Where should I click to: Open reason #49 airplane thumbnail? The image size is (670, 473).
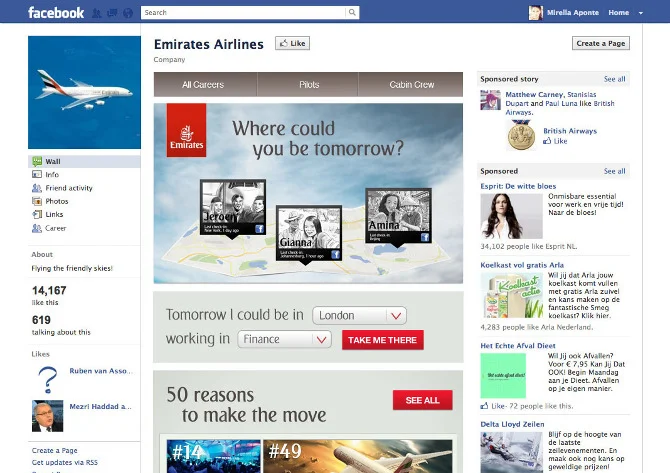[358, 456]
